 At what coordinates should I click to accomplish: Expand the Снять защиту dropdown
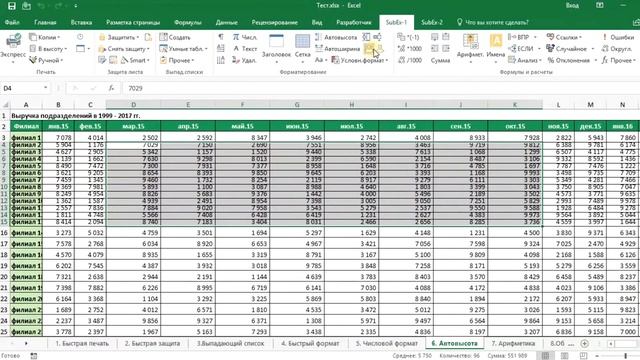coord(124,49)
